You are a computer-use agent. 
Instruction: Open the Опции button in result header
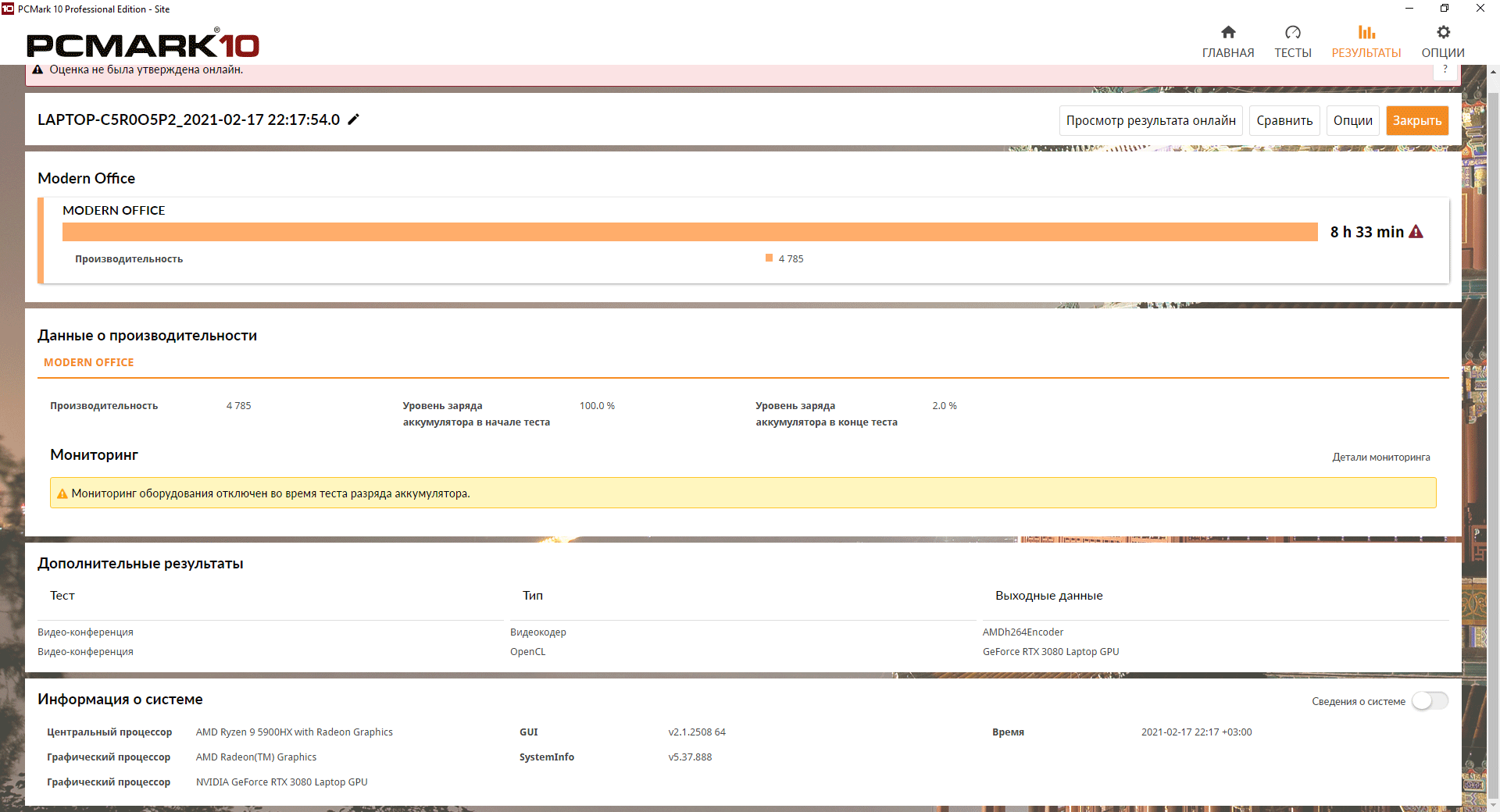1352,120
